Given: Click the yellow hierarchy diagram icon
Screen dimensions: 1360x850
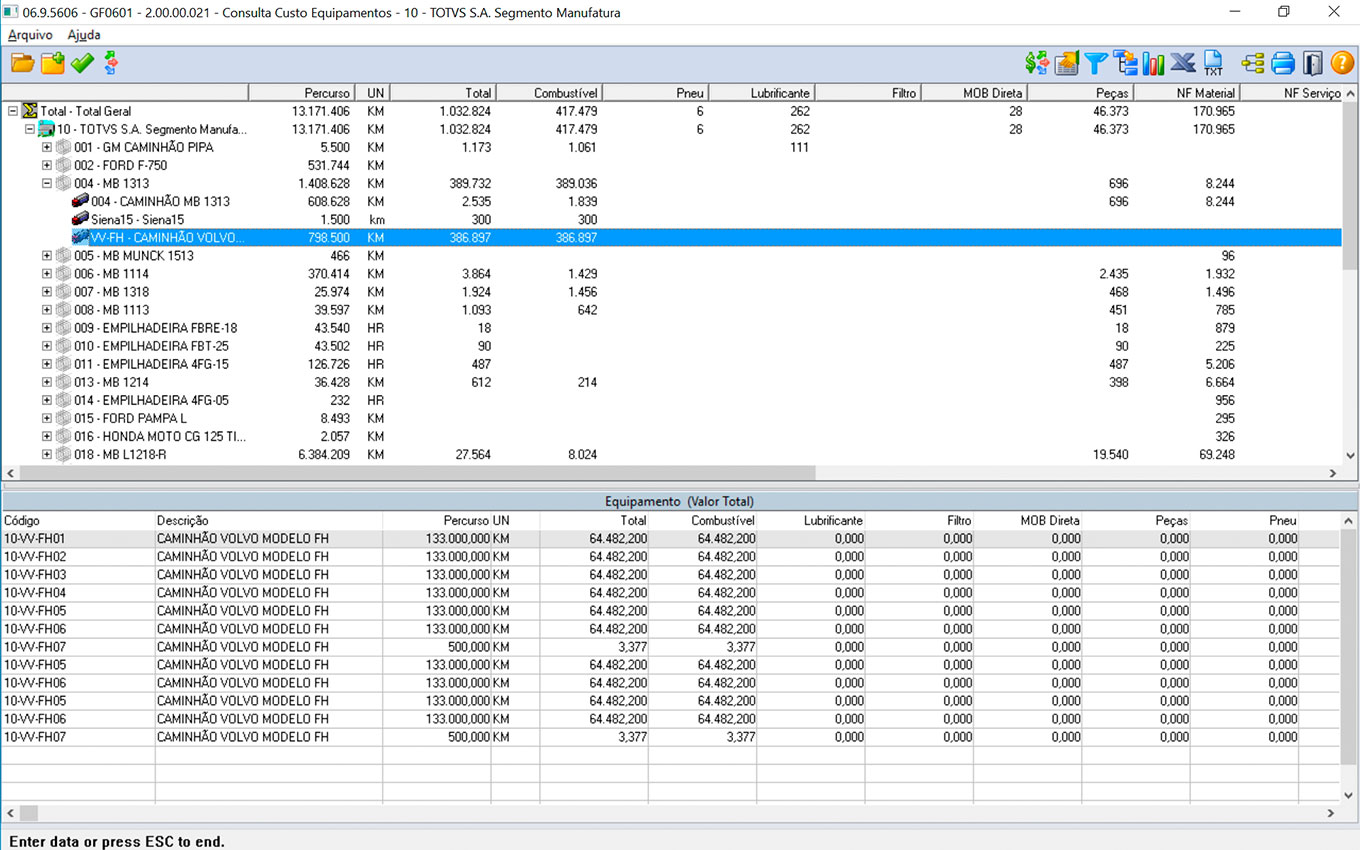Looking at the screenshot, I should coord(1253,64).
